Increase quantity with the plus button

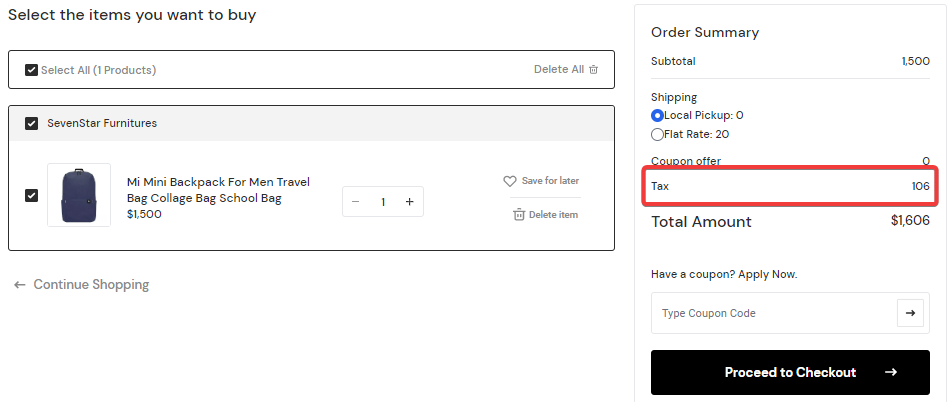pyautogui.click(x=409, y=202)
